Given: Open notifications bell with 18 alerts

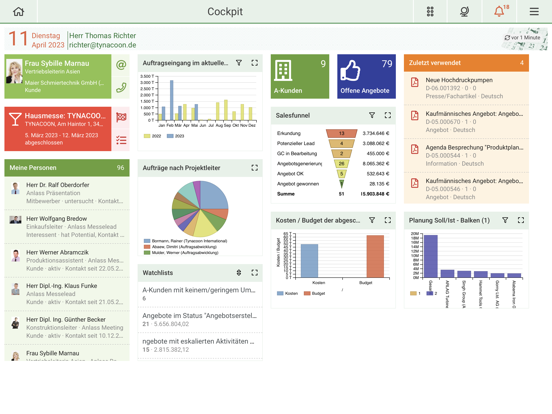Looking at the screenshot, I should tap(501, 11).
